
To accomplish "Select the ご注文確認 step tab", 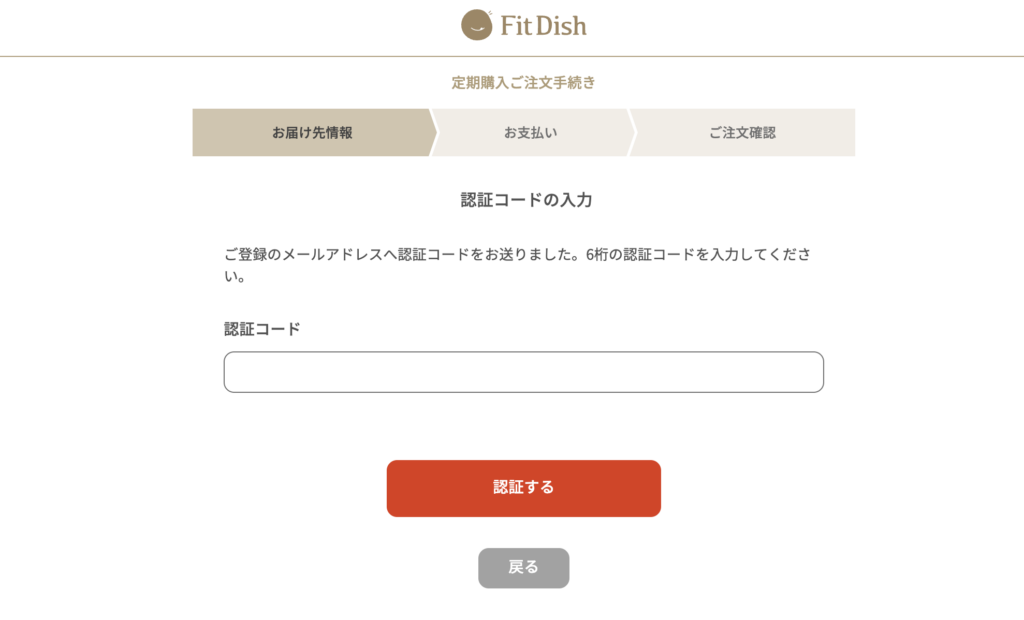I will pos(743,133).
